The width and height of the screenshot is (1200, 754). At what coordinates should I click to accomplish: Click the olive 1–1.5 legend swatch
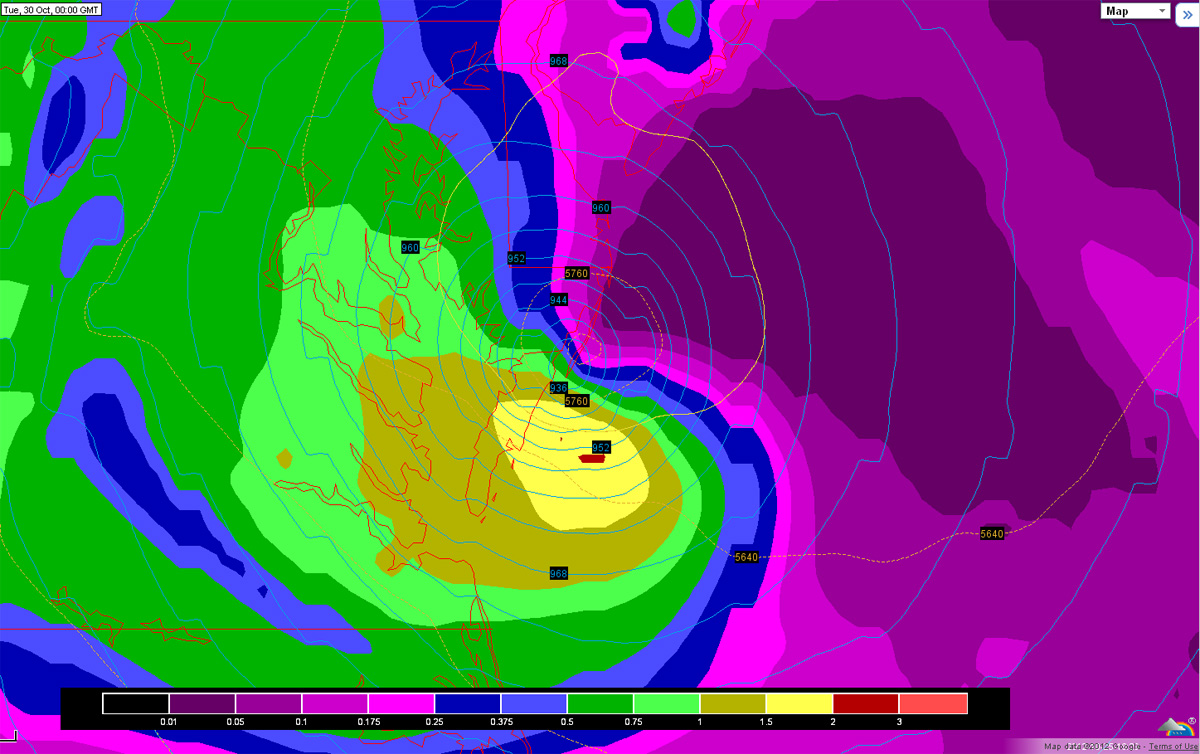(734, 704)
